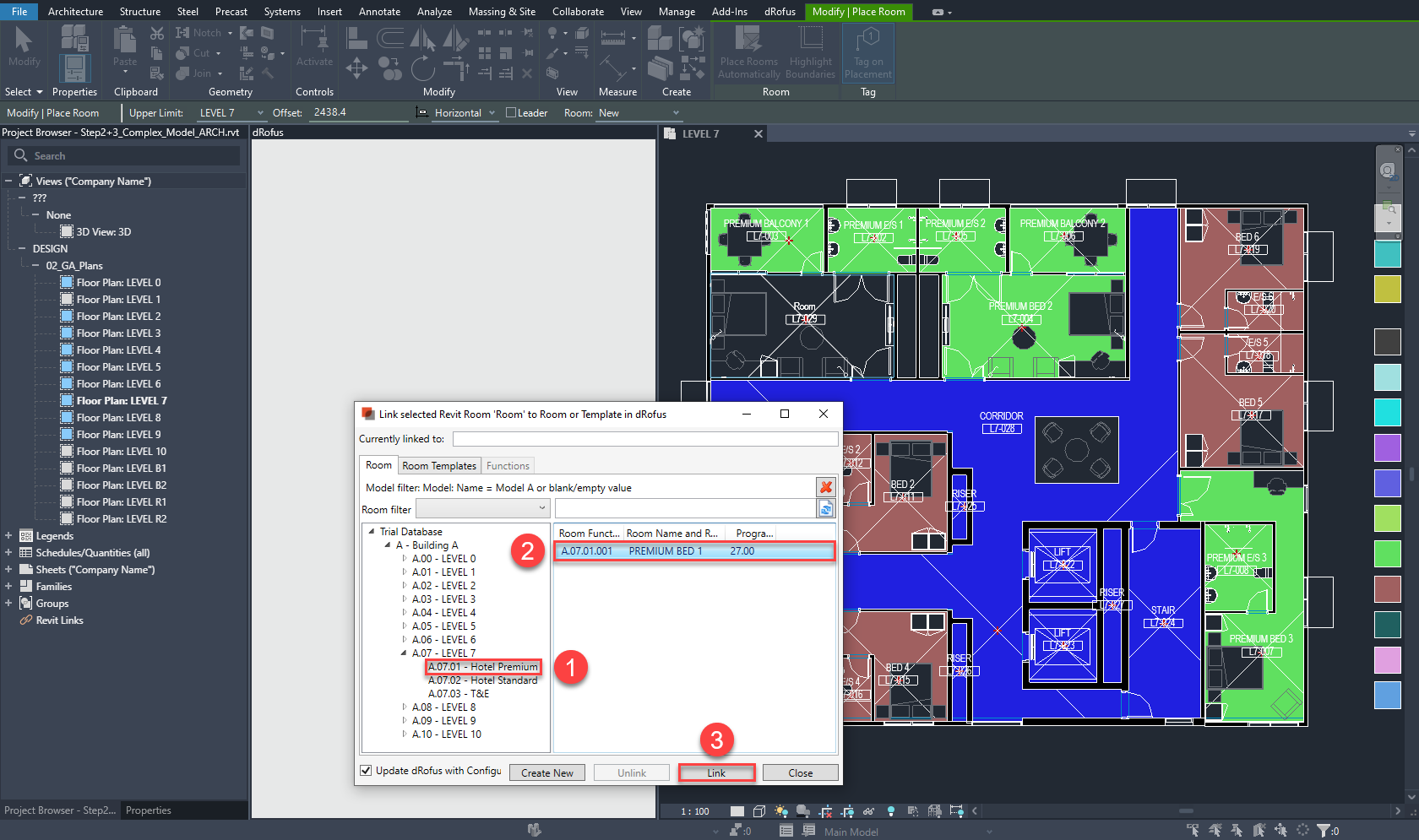The height and width of the screenshot is (840, 1419).
Task: Click the Create New button
Action: point(546,772)
